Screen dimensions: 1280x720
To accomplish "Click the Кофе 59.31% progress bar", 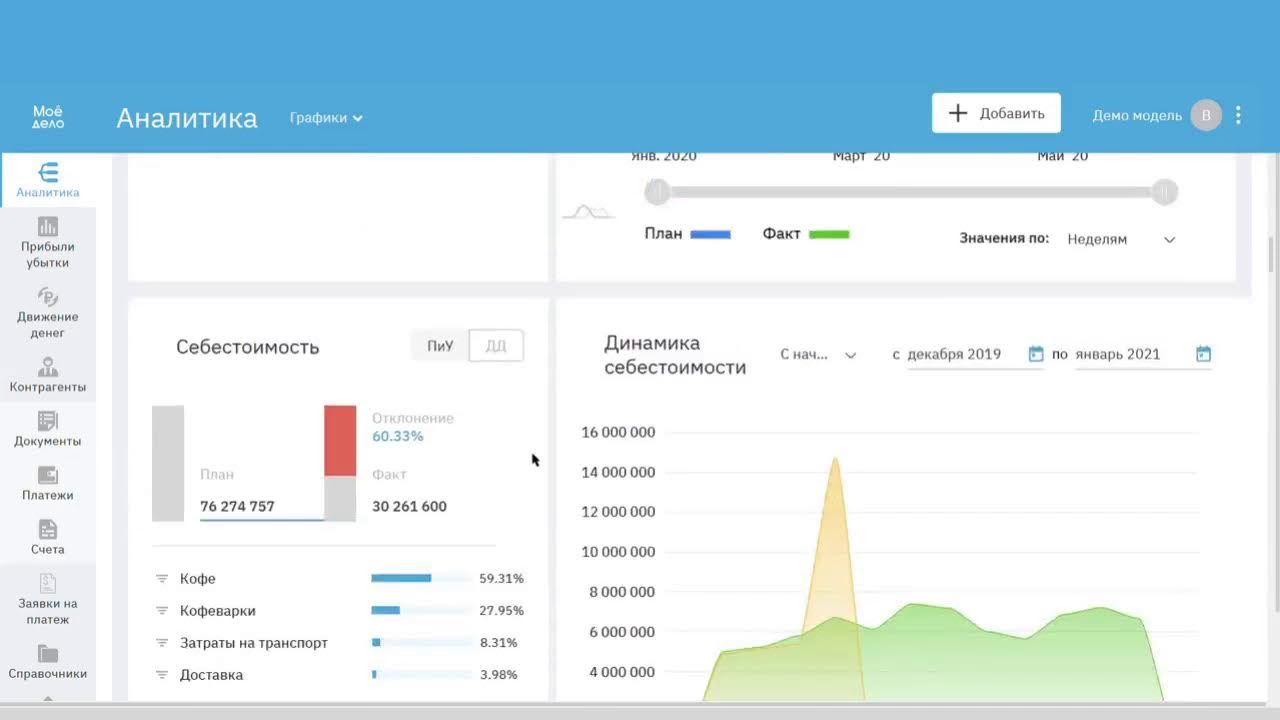I will pos(420,578).
